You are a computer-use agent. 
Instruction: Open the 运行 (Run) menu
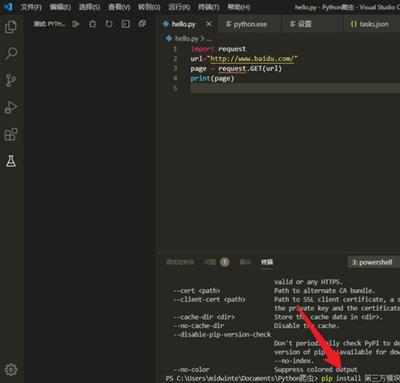(179, 7)
